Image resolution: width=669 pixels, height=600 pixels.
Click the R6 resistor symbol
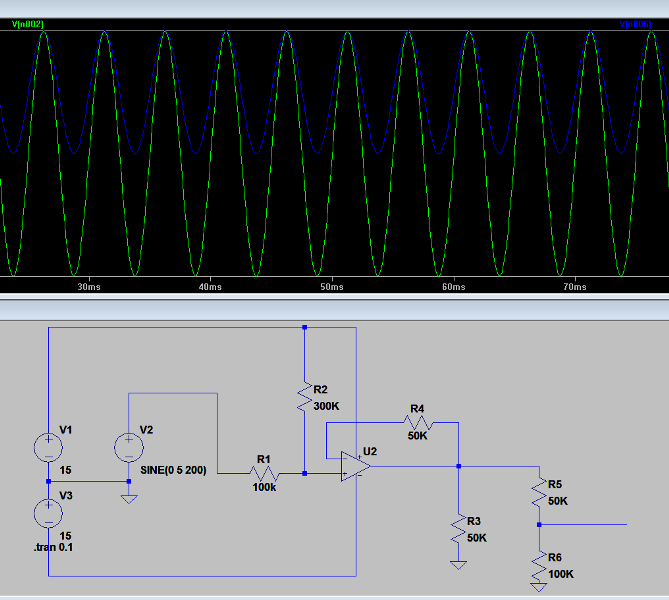pos(539,565)
